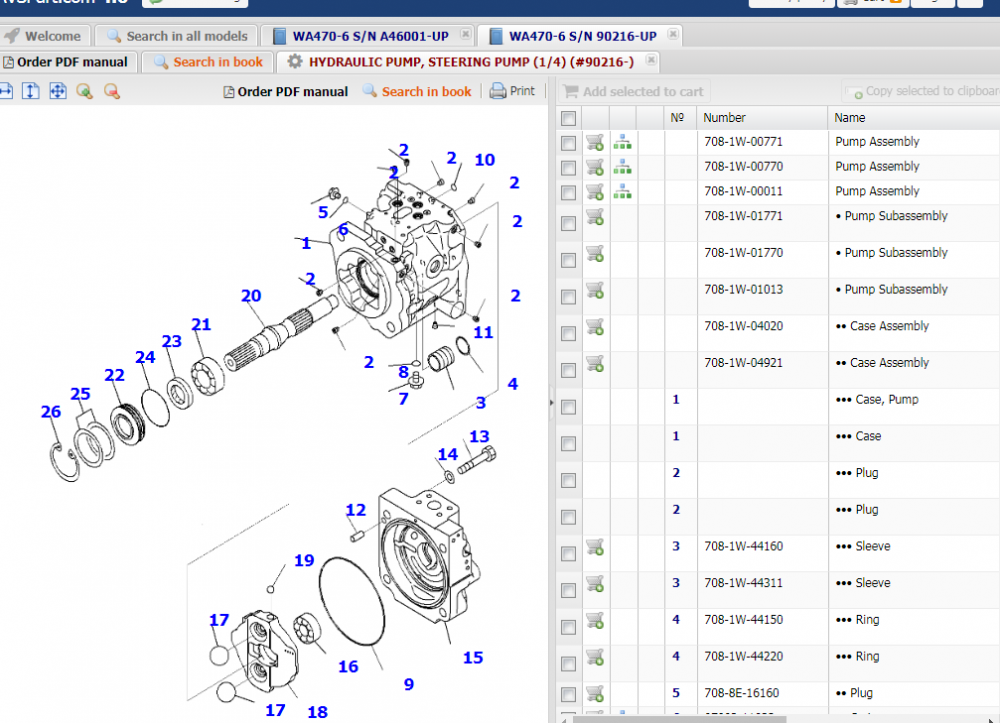This screenshot has width=1000, height=723.
Task: Click Copy selected to clipboard button
Action: coord(923,91)
